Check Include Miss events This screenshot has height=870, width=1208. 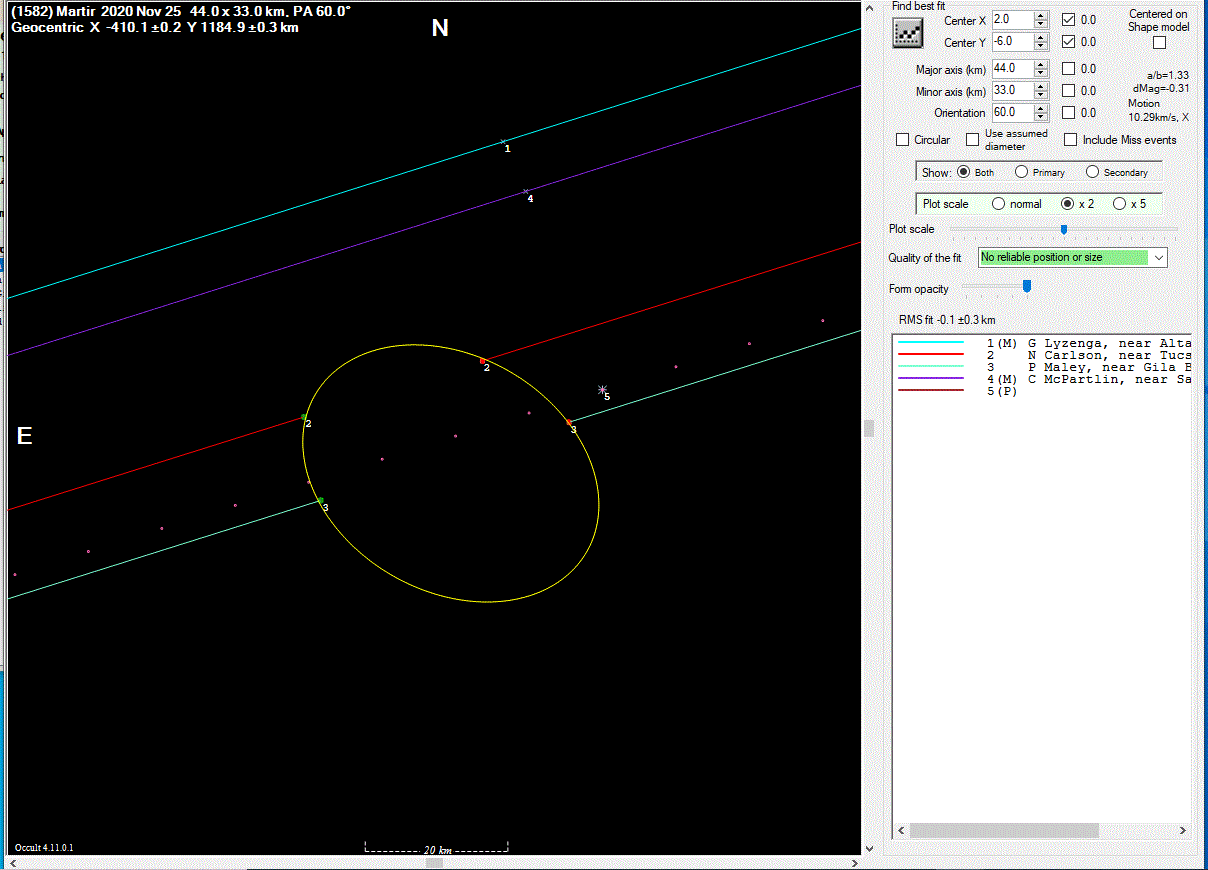(1070, 140)
